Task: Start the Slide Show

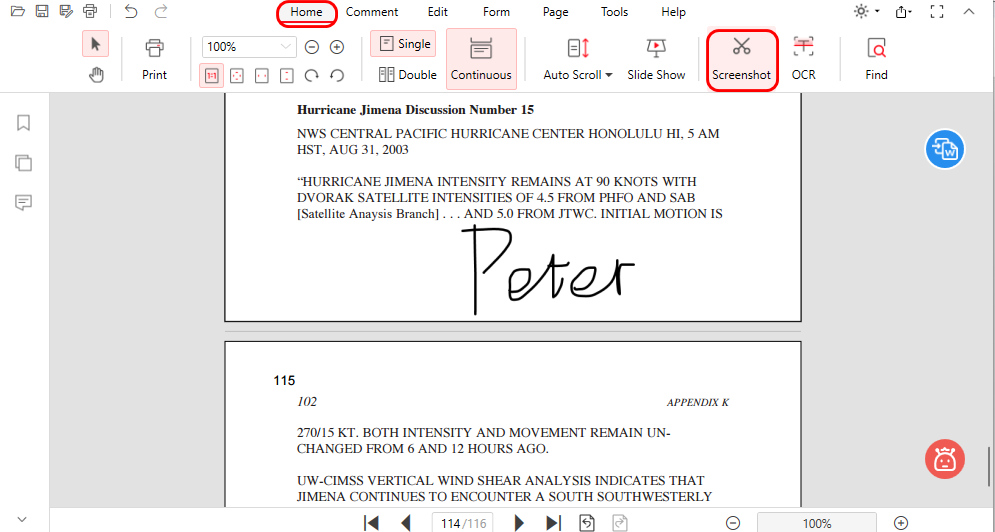Action: pos(656,59)
